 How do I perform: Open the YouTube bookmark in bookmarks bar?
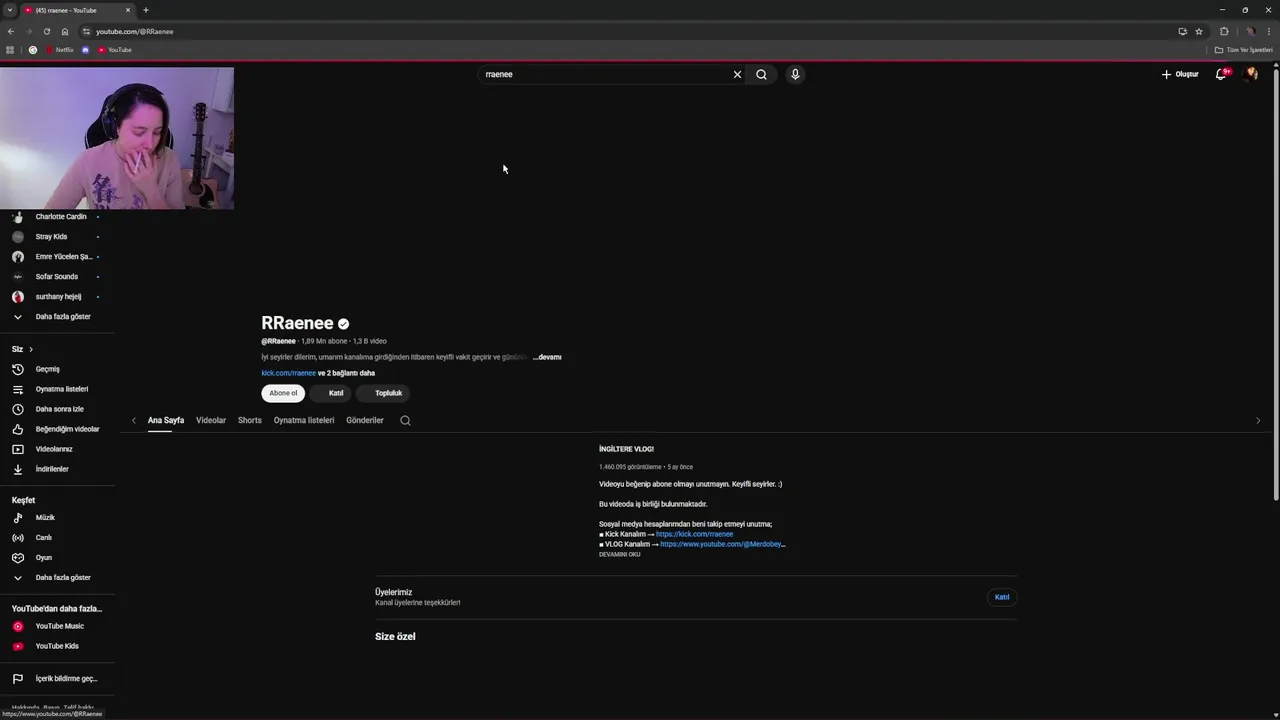(x=115, y=50)
